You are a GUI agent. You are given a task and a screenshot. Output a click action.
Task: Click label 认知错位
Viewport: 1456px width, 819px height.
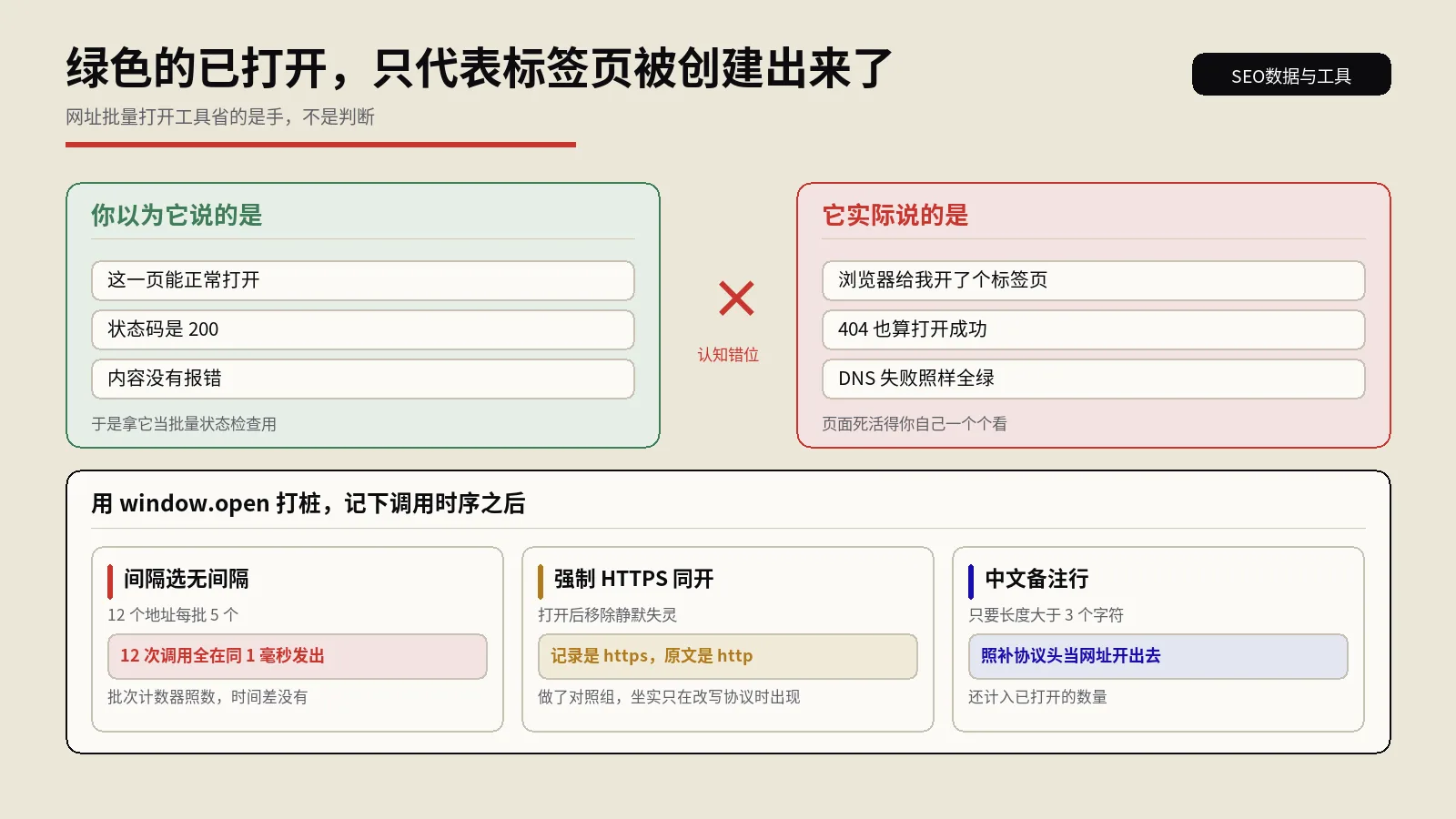[x=728, y=355]
